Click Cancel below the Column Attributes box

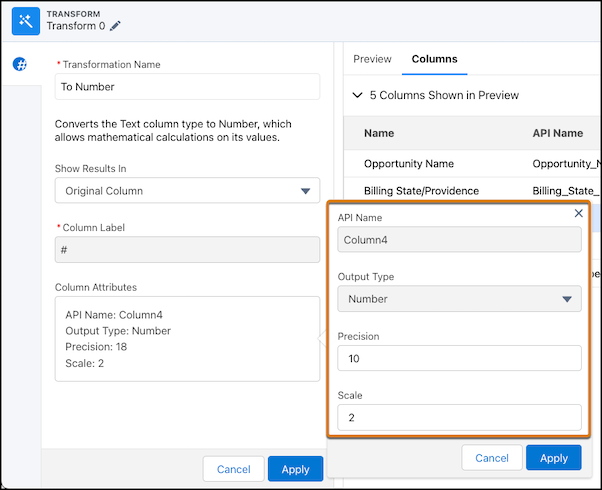[x=233, y=469]
